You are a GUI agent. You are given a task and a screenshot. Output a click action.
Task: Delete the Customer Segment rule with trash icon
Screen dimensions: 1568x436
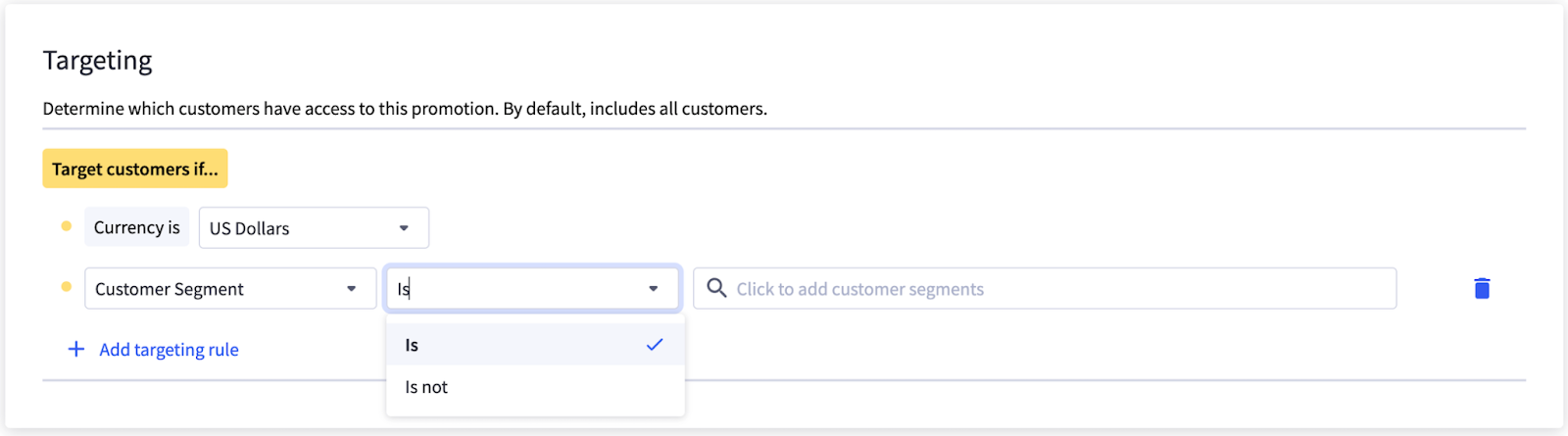coord(1482,288)
